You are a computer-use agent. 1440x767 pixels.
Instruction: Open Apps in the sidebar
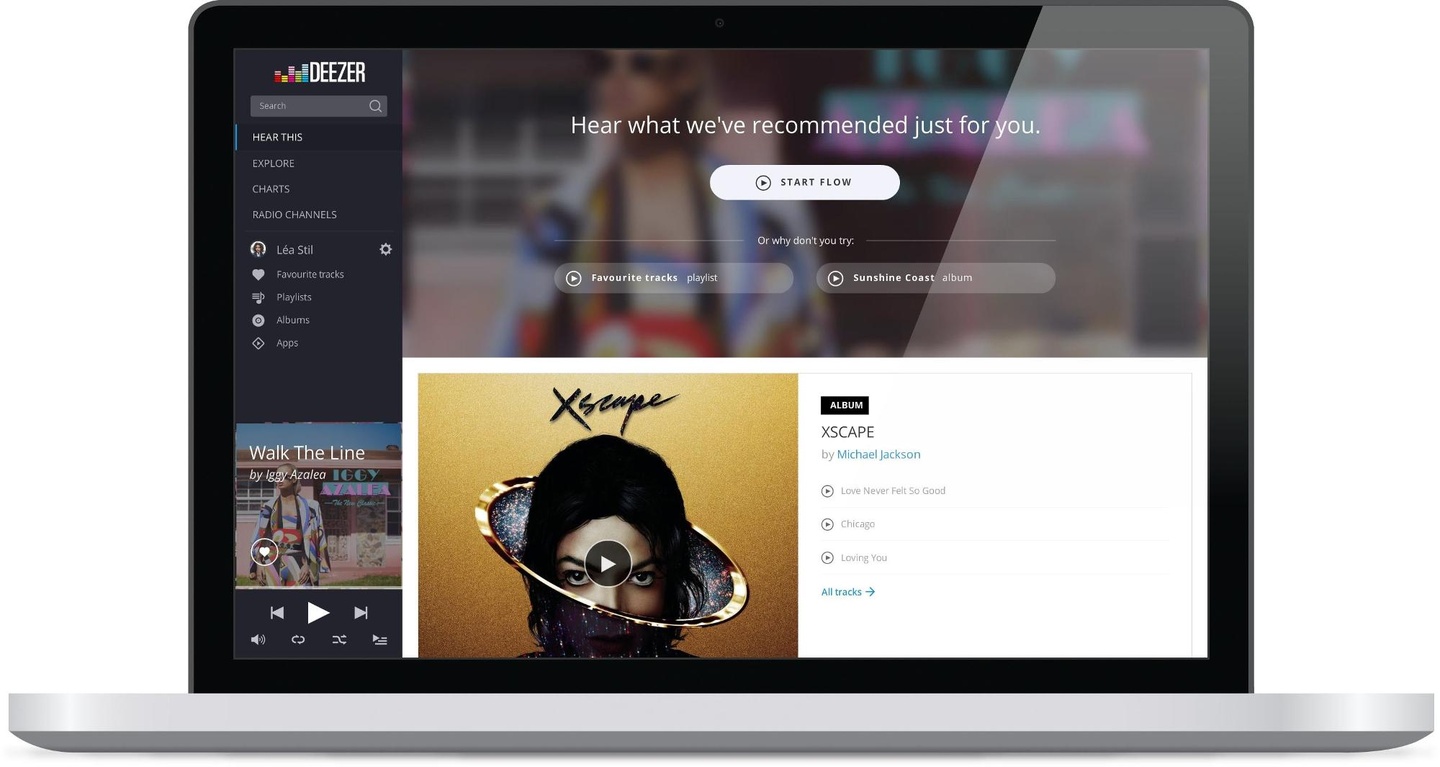pos(287,343)
